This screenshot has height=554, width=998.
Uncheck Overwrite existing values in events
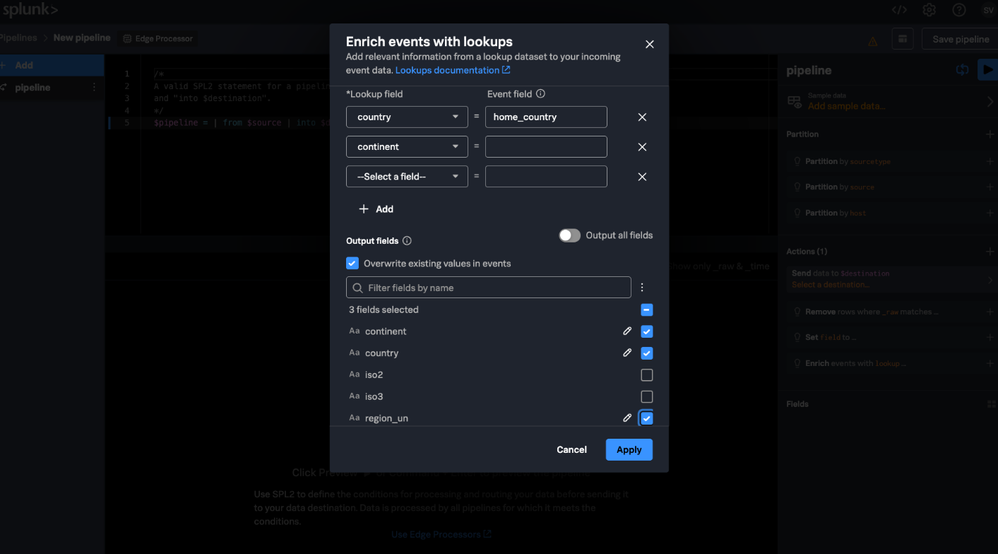coord(352,264)
